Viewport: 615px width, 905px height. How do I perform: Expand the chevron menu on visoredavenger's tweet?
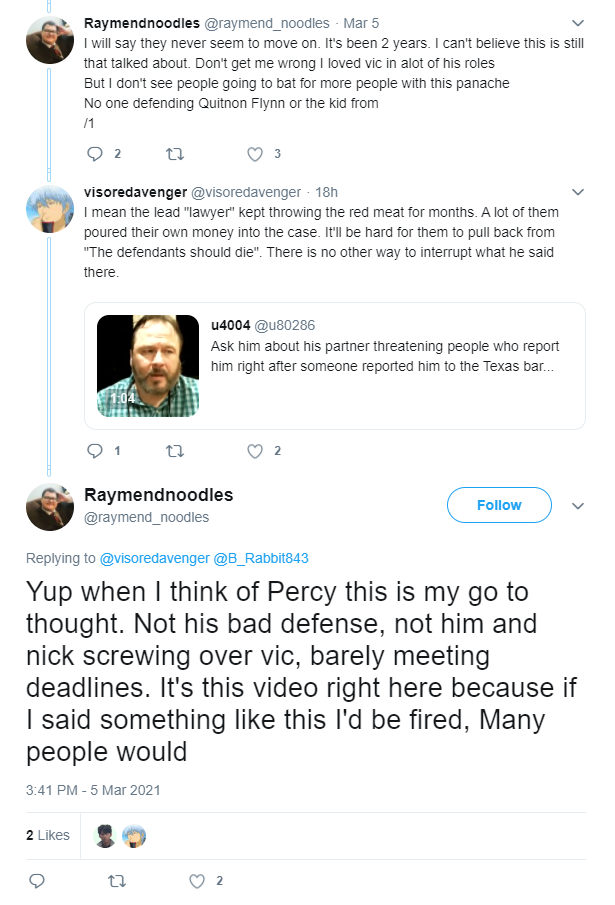pyautogui.click(x=578, y=192)
